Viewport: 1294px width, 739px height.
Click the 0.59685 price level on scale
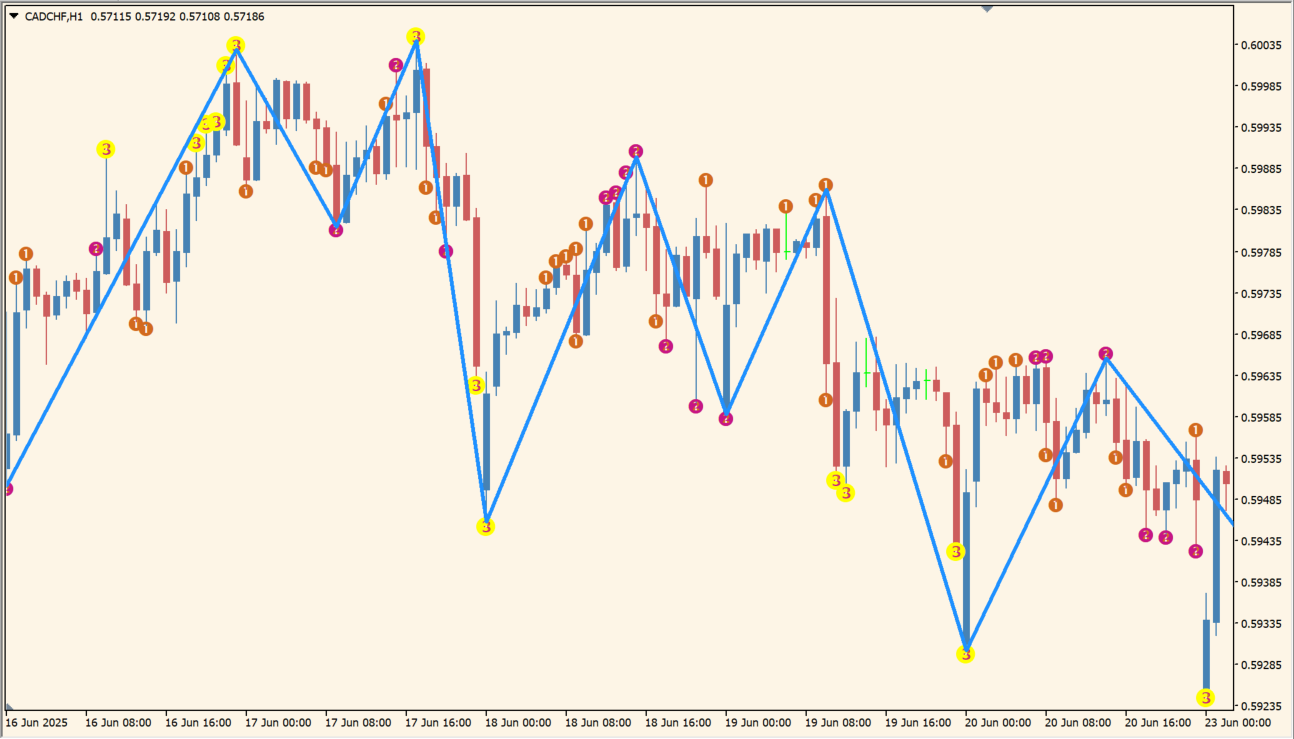1261,335
